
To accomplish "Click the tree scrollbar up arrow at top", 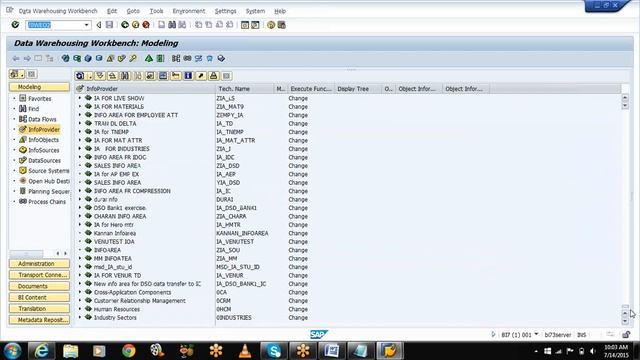I will click(x=625, y=98).
